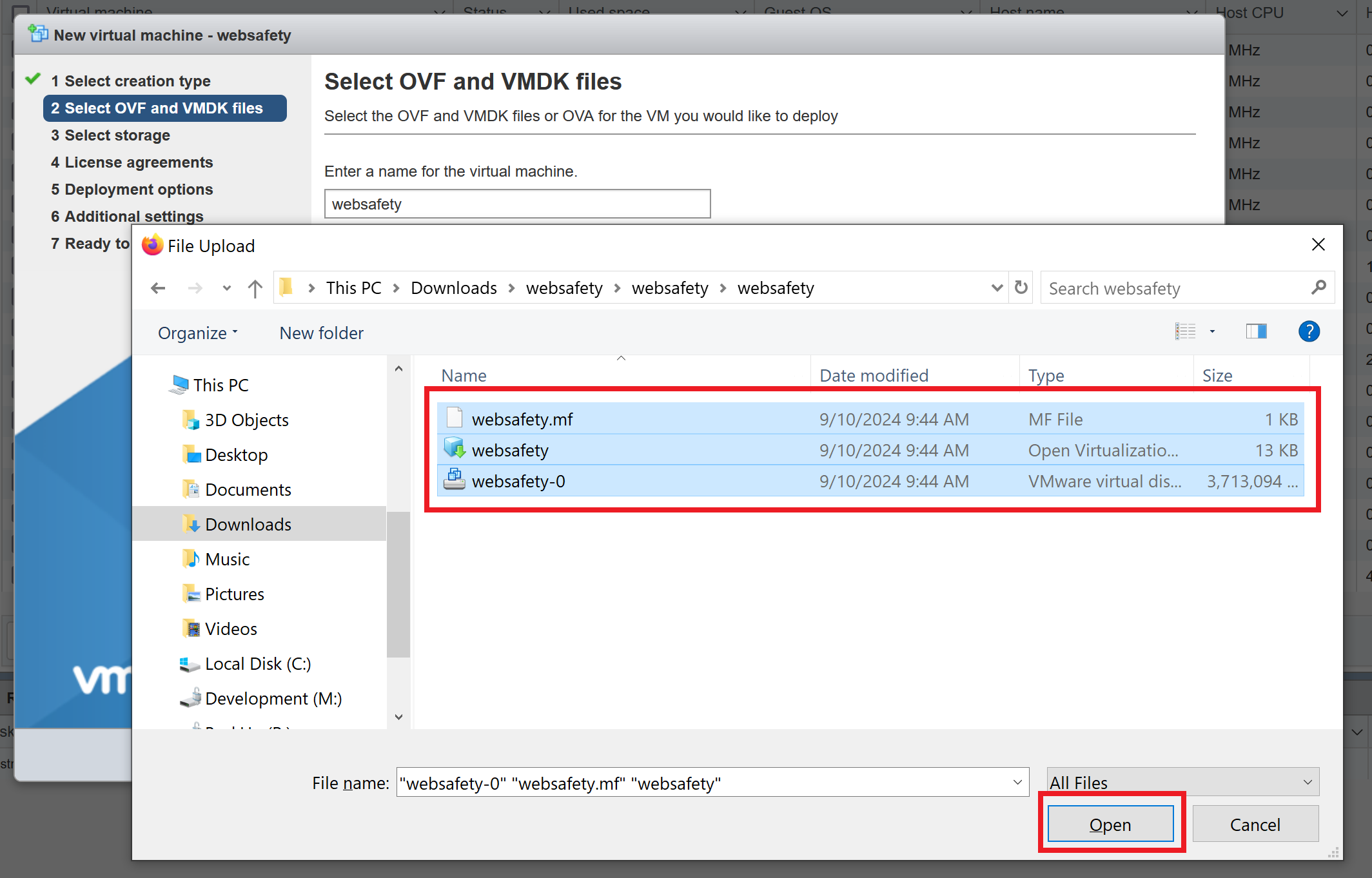Select This PC in navigation tree
Viewport: 1372px width, 878px height.
pos(220,385)
